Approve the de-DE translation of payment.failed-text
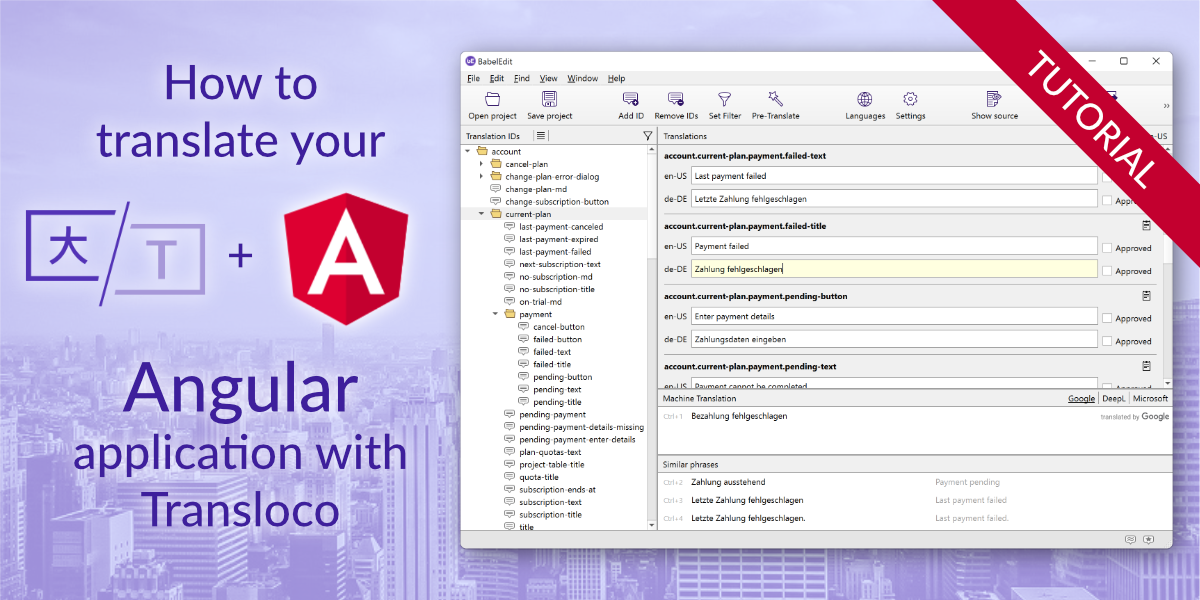 (1107, 200)
